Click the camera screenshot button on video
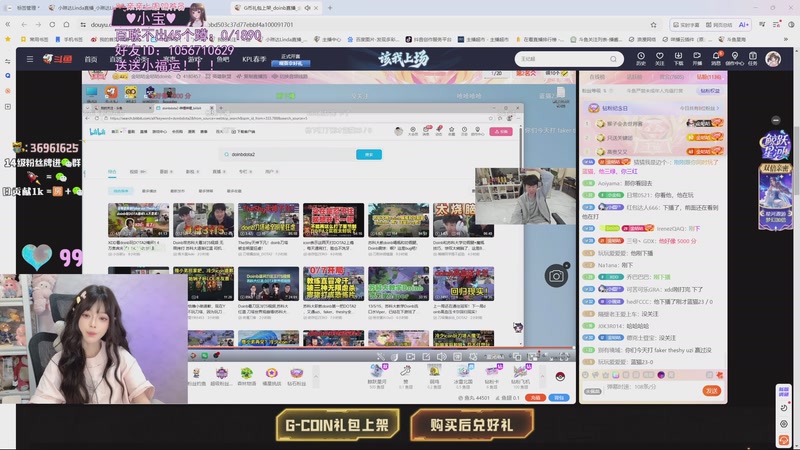This screenshot has width=800, height=450. coord(556,276)
